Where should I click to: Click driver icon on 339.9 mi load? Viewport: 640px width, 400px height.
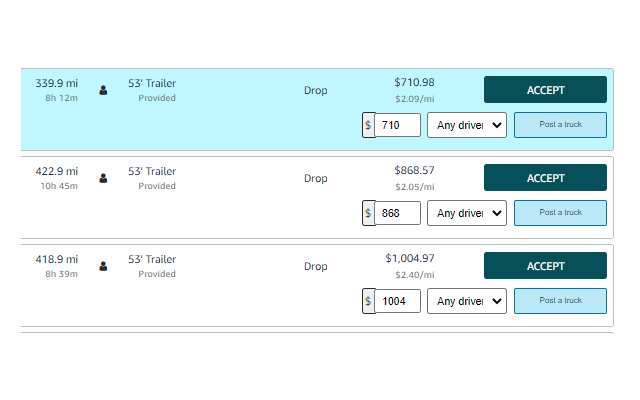pyautogui.click(x=103, y=90)
